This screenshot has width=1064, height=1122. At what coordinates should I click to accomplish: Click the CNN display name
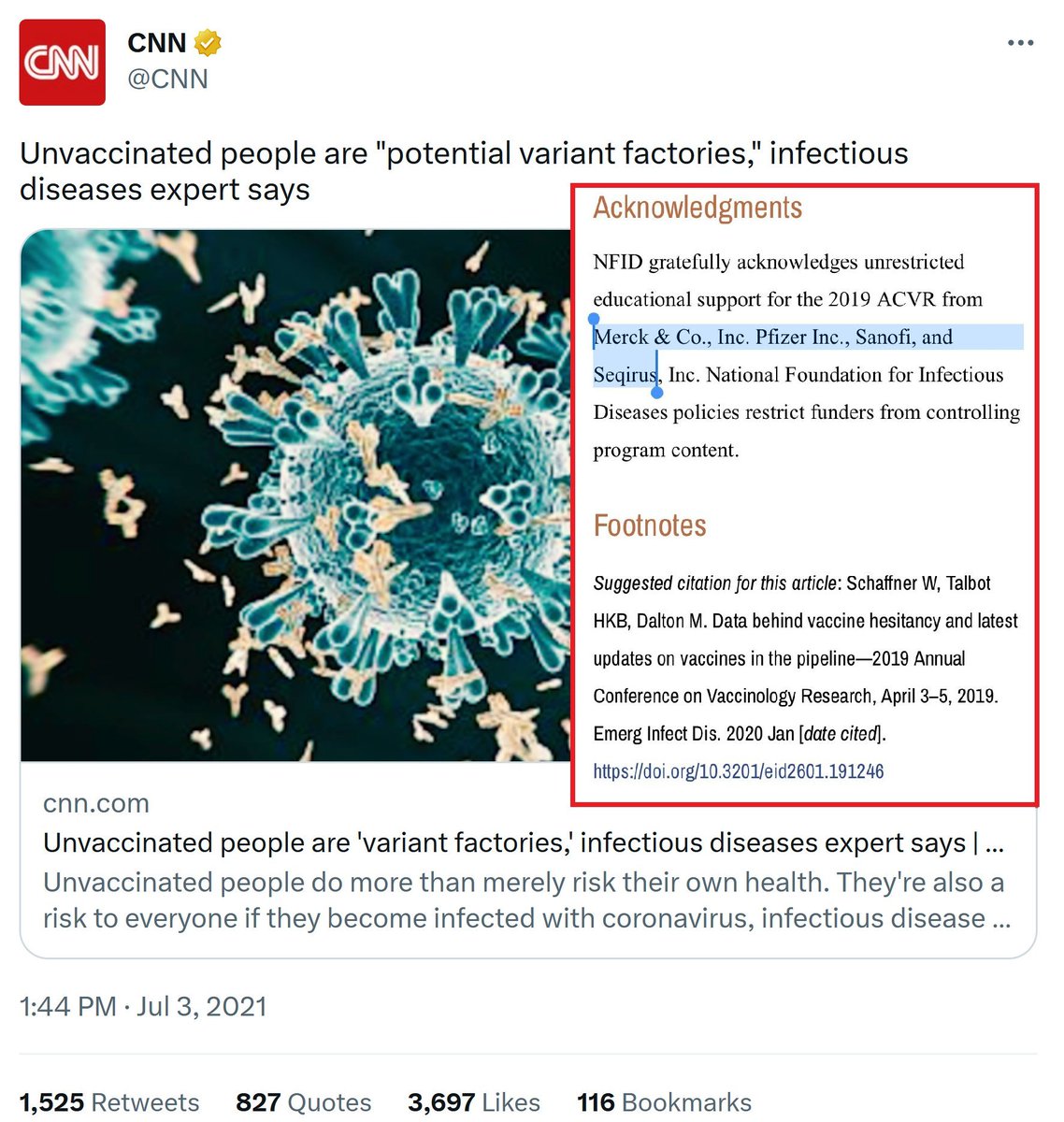pos(156,43)
